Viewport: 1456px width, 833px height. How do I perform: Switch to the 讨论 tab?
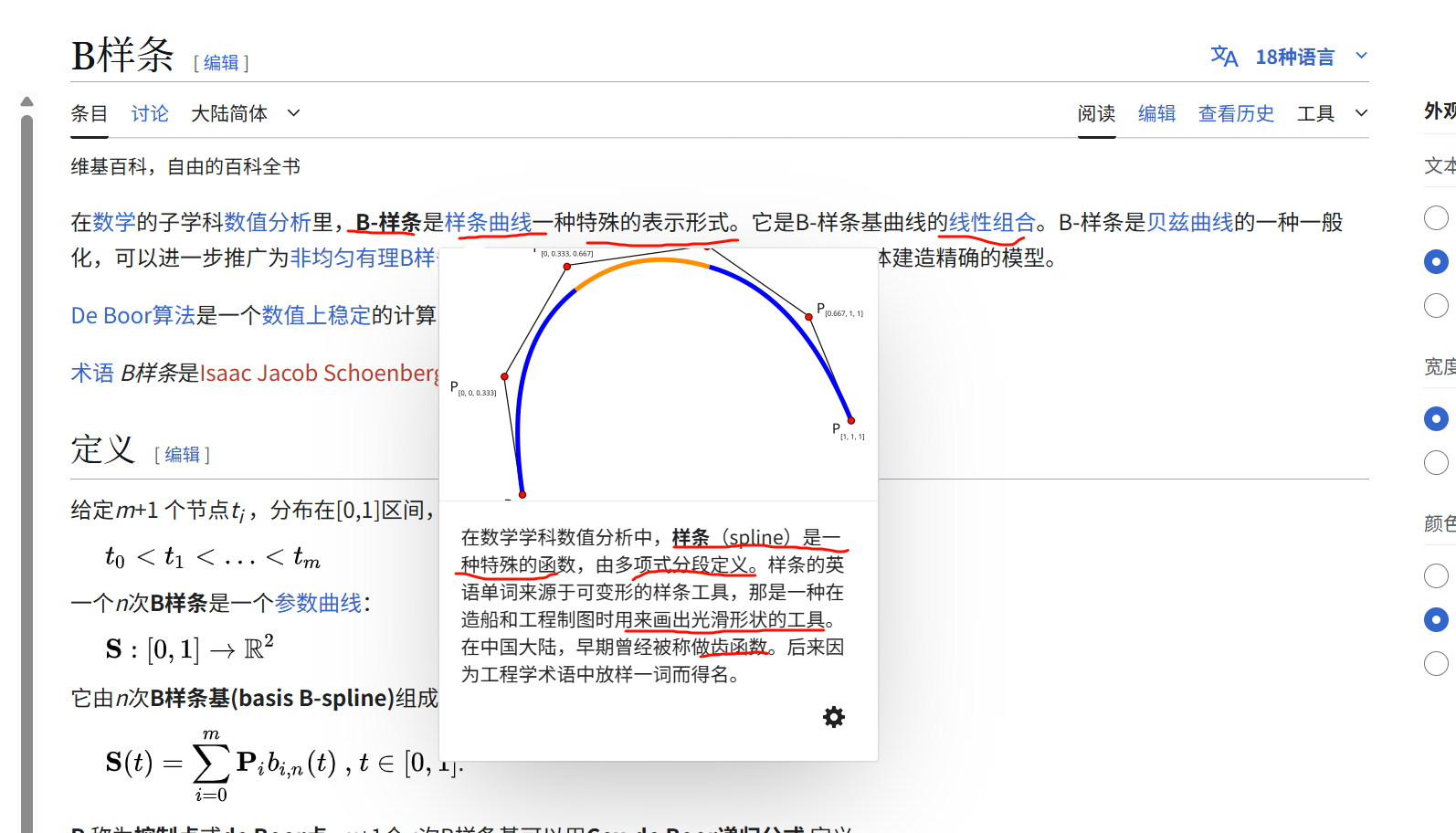coord(150,113)
